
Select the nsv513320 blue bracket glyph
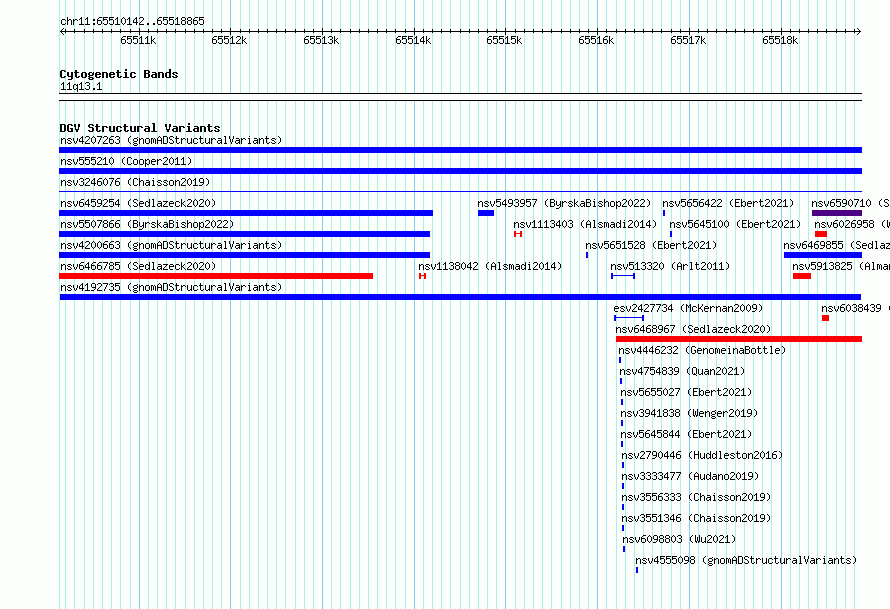click(x=623, y=276)
